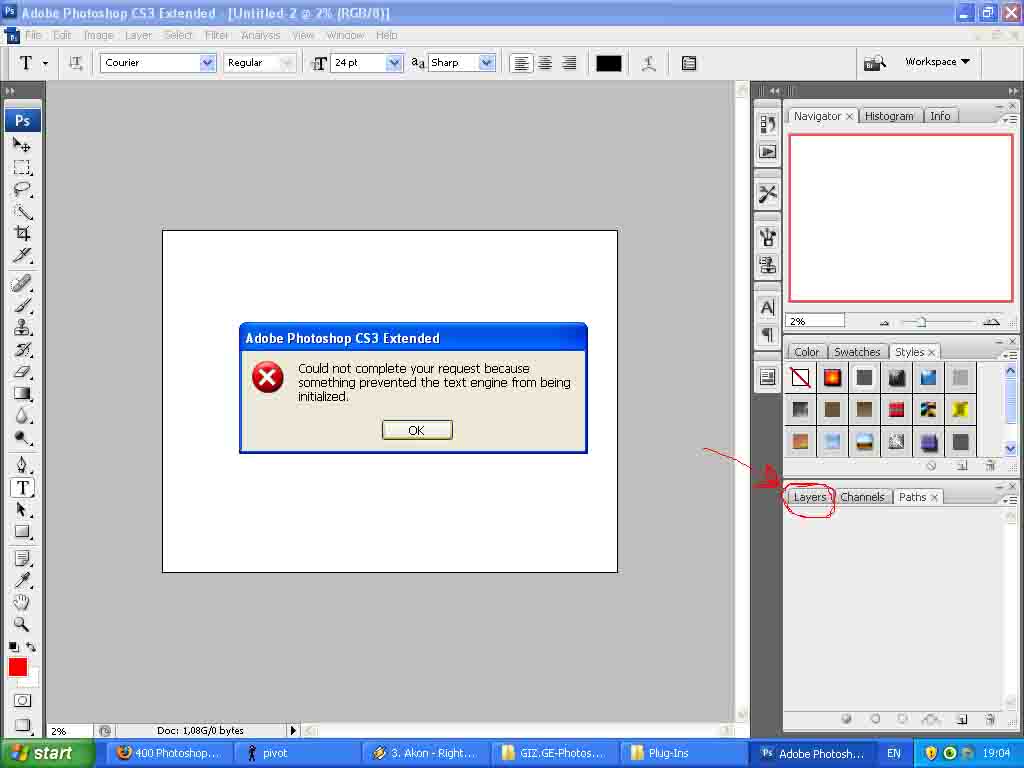This screenshot has height=768, width=1024.
Task: Open the Regular font style dropdown
Action: coord(286,63)
